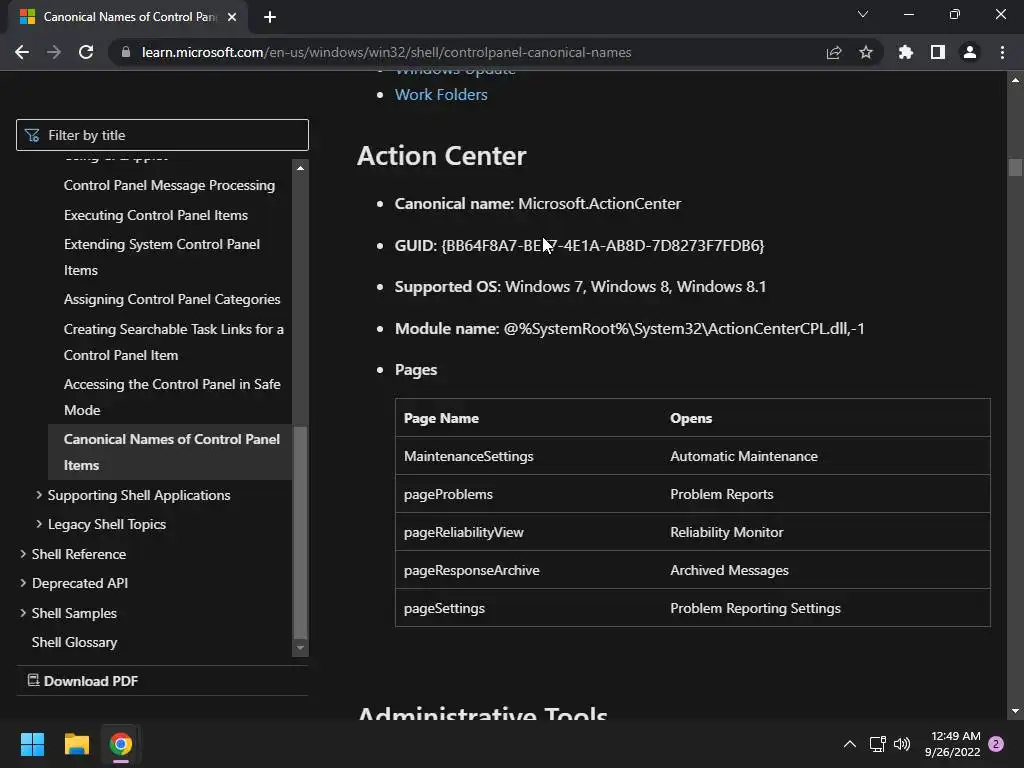
Task: Click the Filter by title field
Action: [162, 135]
